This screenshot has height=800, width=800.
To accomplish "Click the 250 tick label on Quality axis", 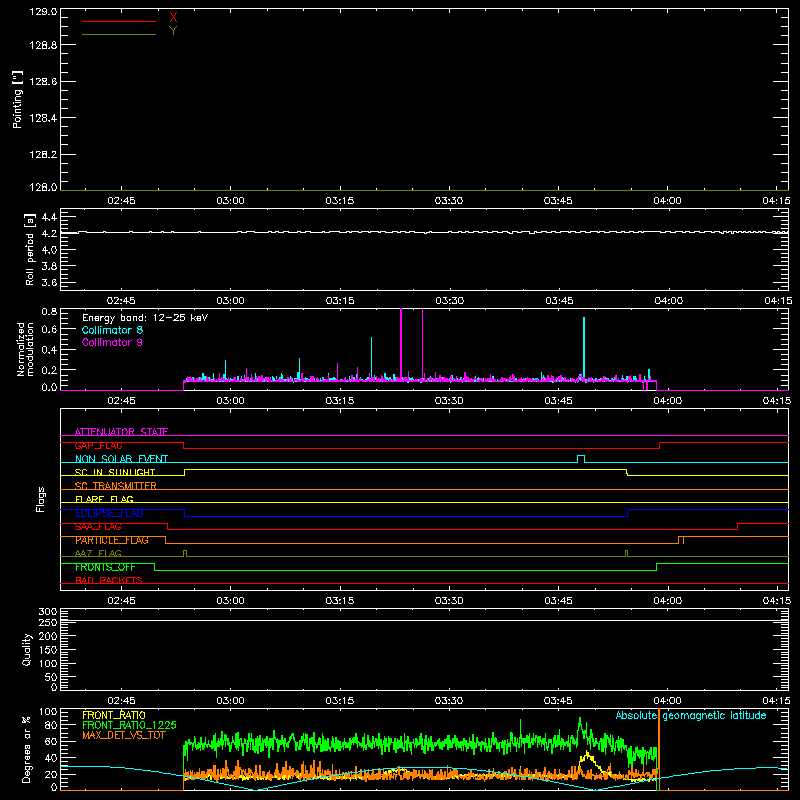I will coord(47,622).
